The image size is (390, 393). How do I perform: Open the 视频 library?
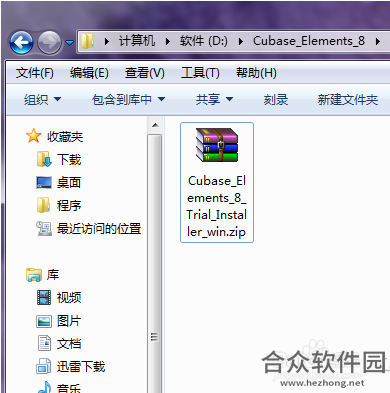(x=69, y=298)
